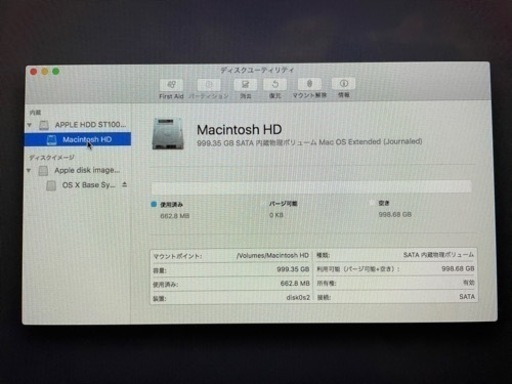
Task: Click the Unmount toolbar icon
Action: (309, 84)
